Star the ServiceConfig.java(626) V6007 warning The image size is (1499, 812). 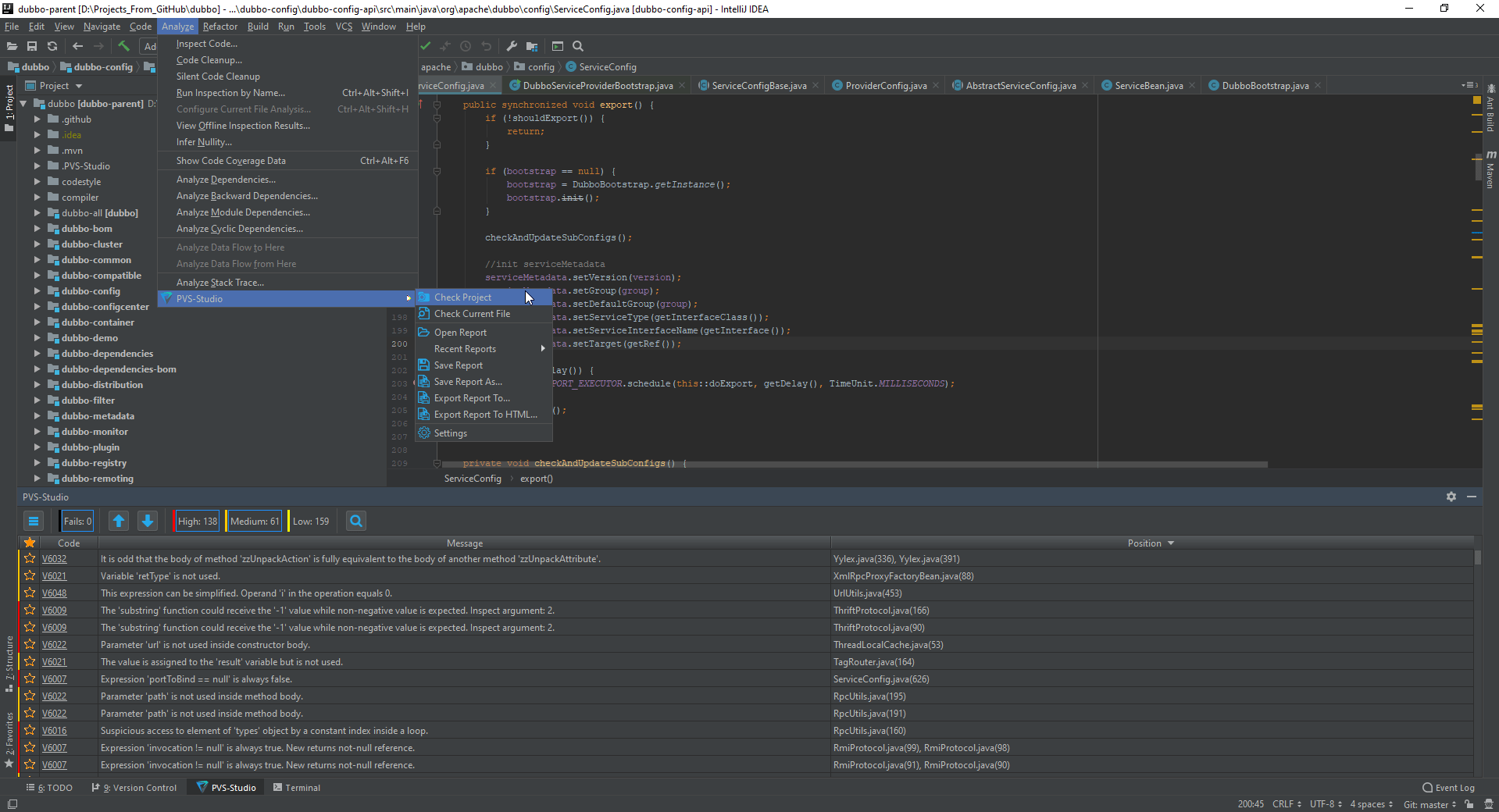pos(30,678)
